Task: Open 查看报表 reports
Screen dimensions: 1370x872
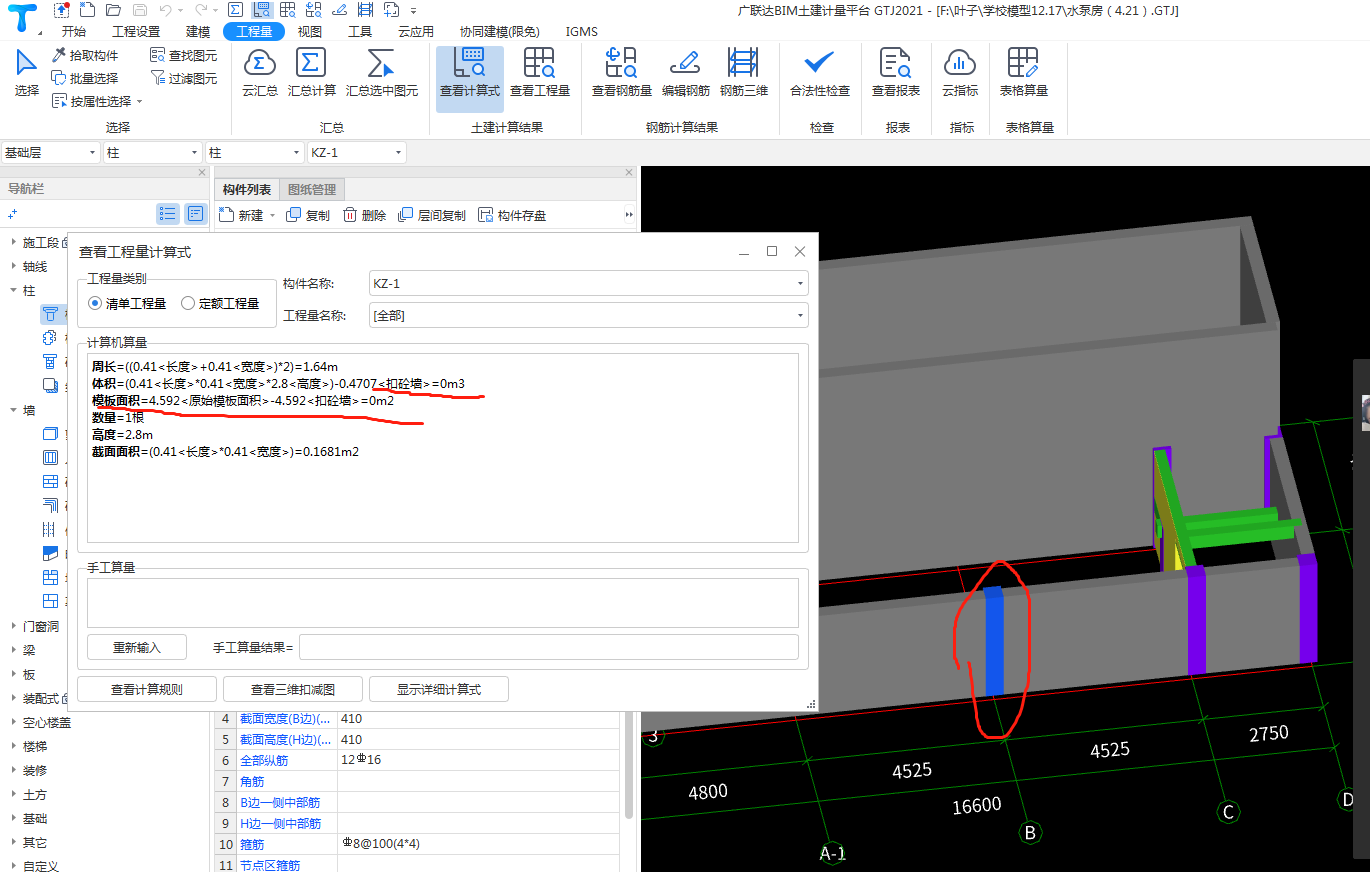Action: [896, 73]
